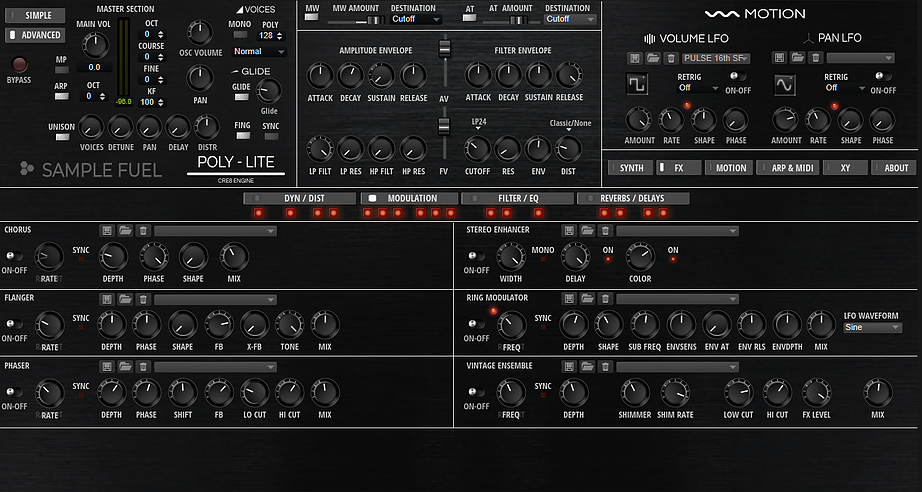The width and height of the screenshot is (922, 492).
Task: Open Volume LFO Retrig Off dropdown
Action: point(698,88)
